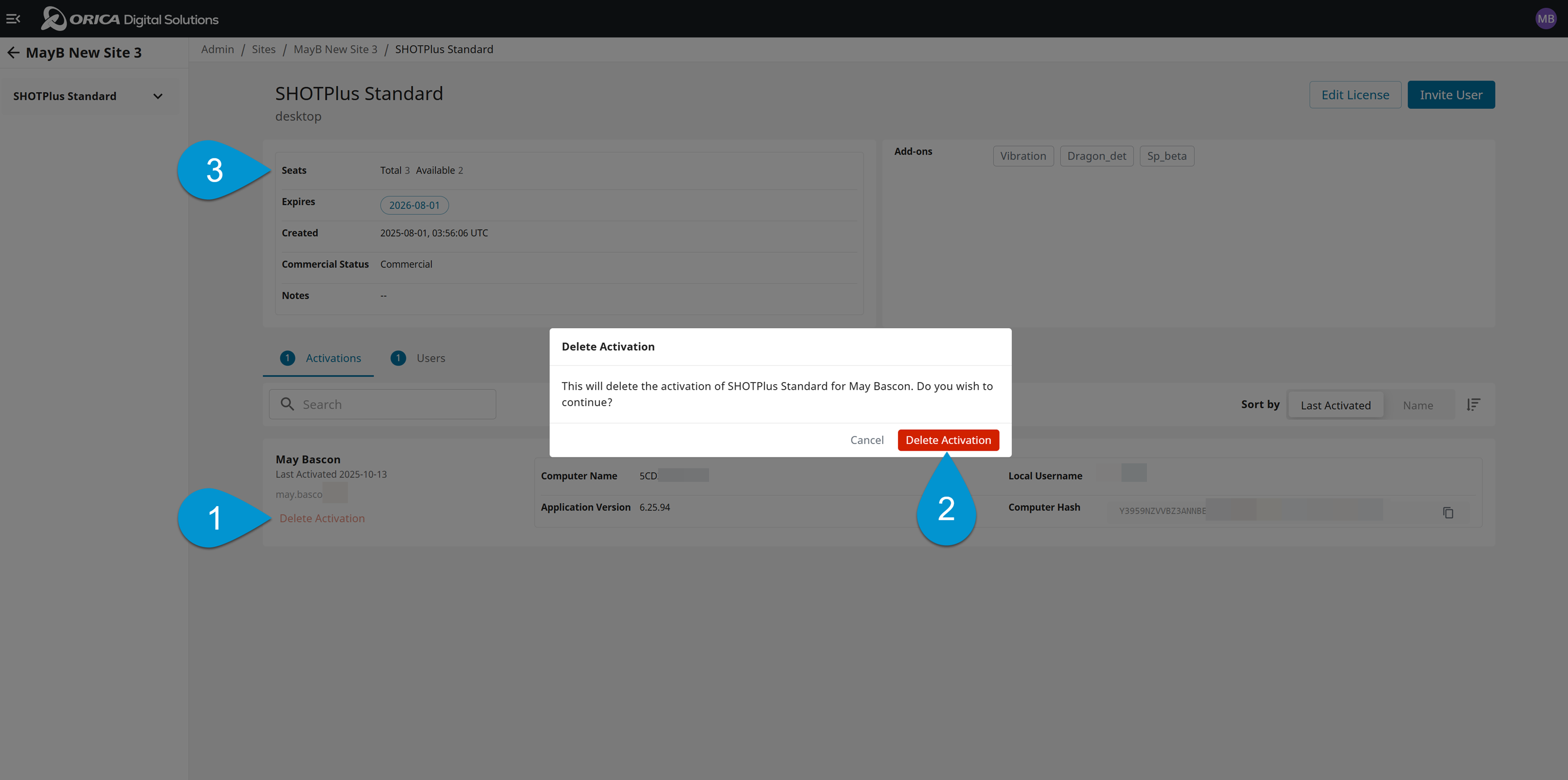The width and height of the screenshot is (1568, 780).
Task: Click the Commercial status value
Action: point(406,264)
